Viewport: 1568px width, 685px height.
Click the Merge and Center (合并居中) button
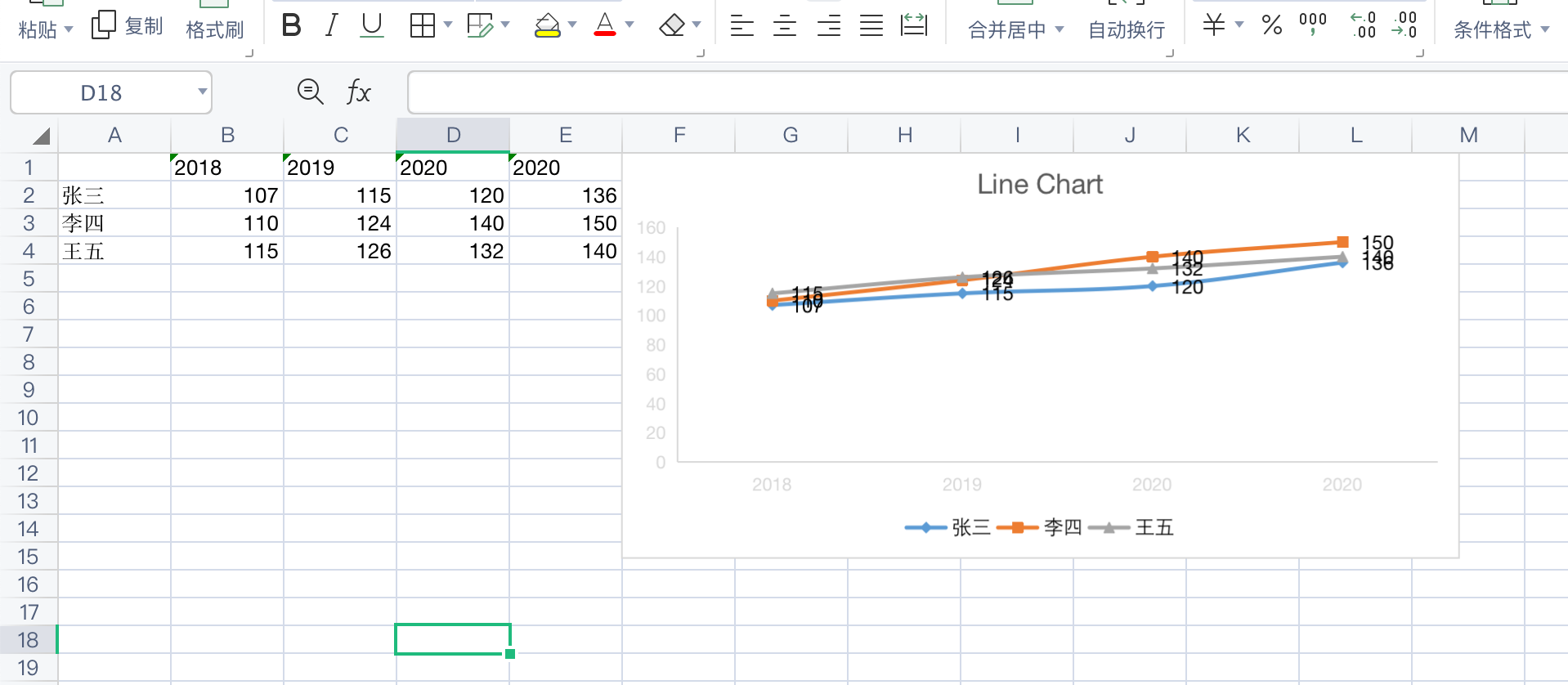1007,29
